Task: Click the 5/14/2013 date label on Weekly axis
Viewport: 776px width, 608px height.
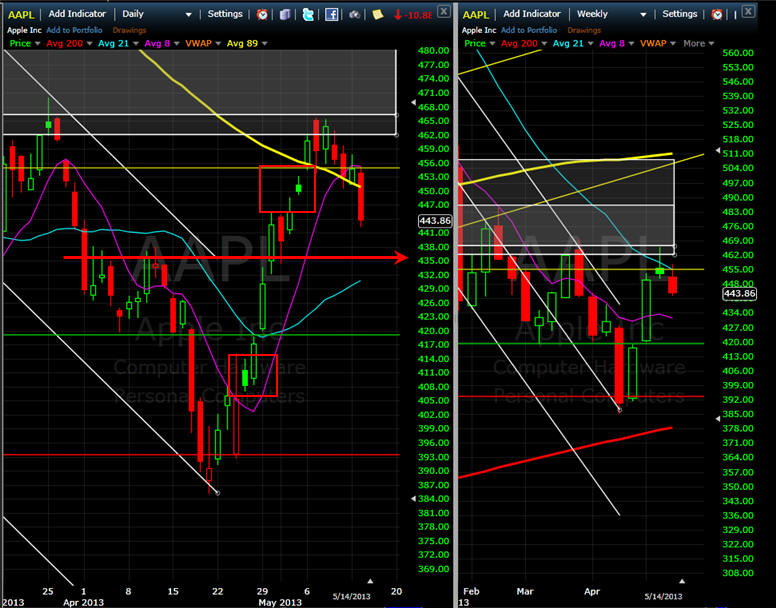Action: point(663,597)
